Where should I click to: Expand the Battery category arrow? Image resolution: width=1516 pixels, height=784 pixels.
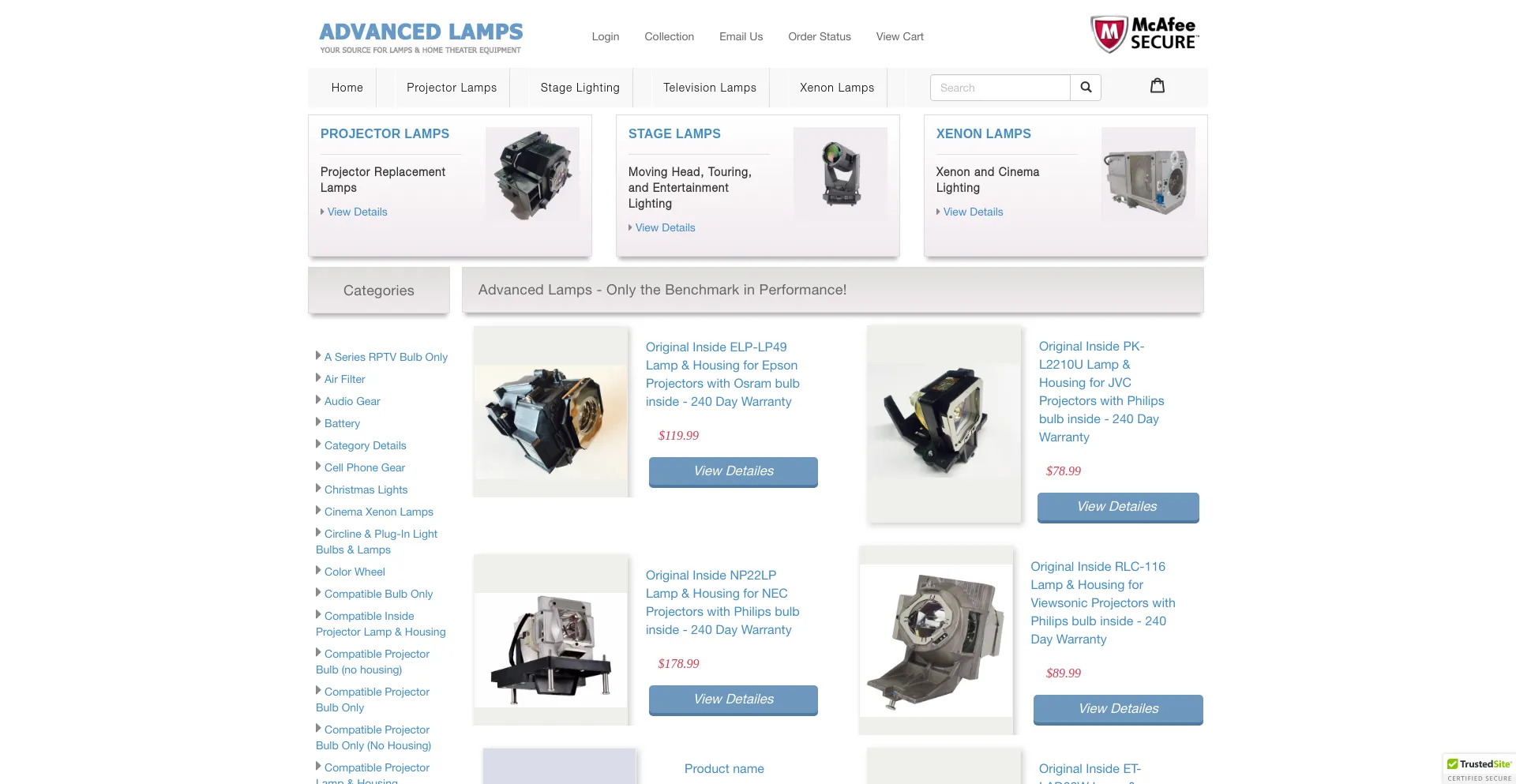pos(318,422)
